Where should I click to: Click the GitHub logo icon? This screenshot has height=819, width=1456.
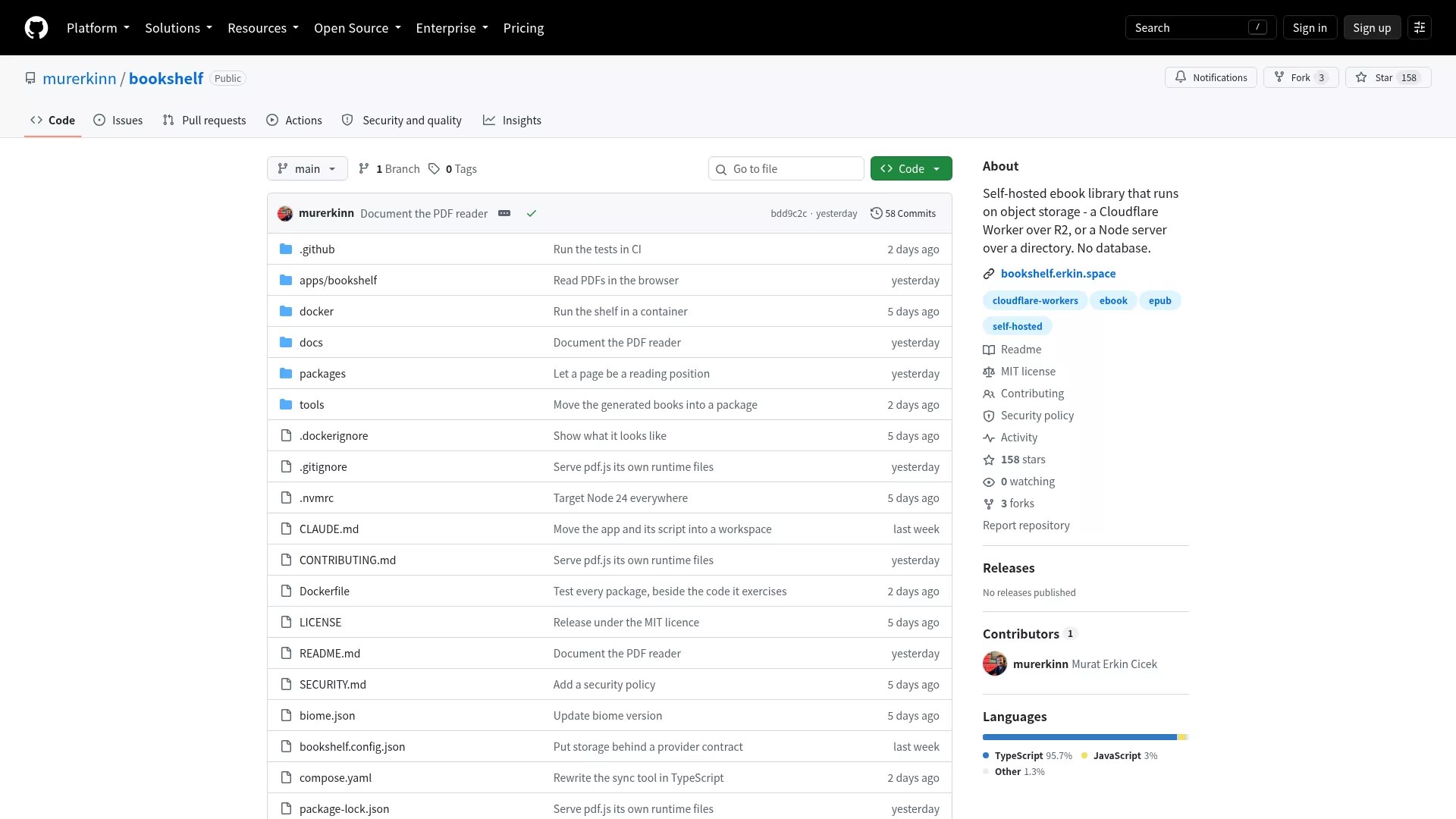click(36, 28)
